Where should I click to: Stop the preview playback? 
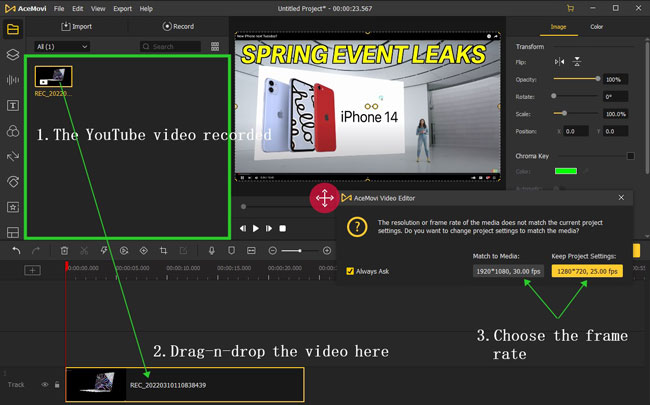coord(282,228)
